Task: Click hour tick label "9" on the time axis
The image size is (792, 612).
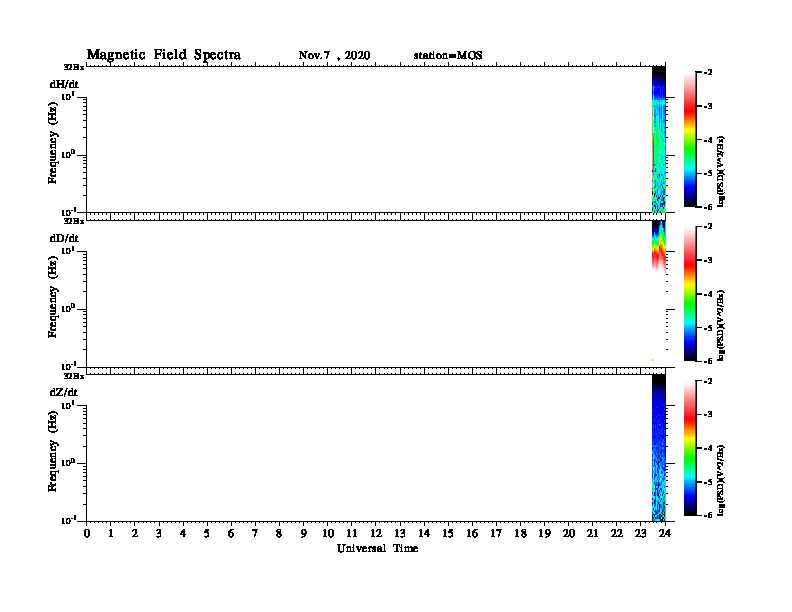Action: [304, 534]
